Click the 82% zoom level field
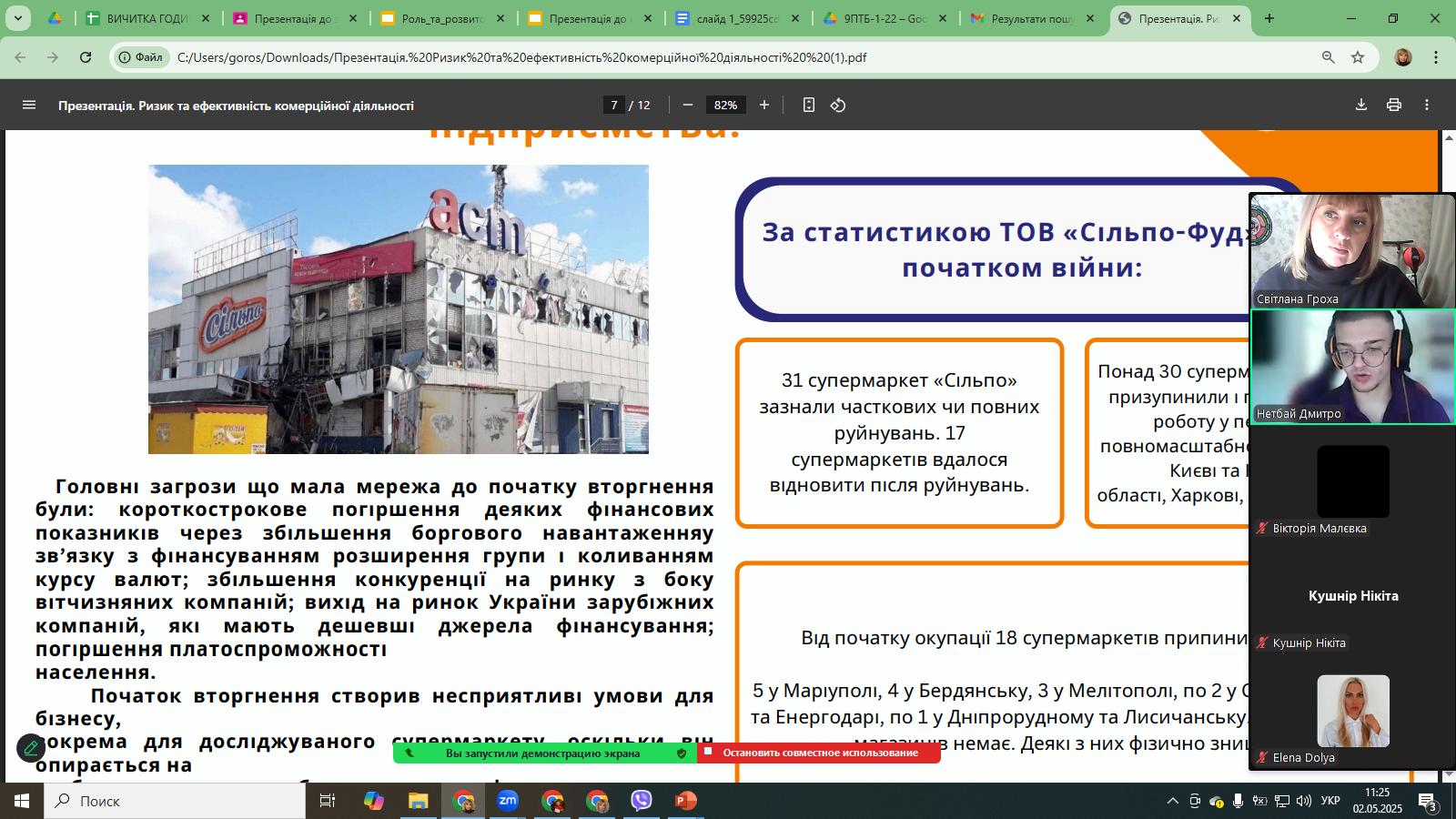Screen dimensions: 1456x819 (725, 105)
